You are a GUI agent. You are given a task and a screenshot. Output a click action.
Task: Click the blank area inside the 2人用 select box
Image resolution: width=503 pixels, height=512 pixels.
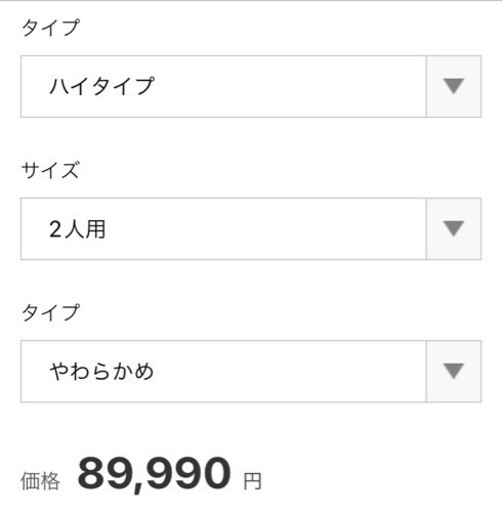click(x=267, y=229)
